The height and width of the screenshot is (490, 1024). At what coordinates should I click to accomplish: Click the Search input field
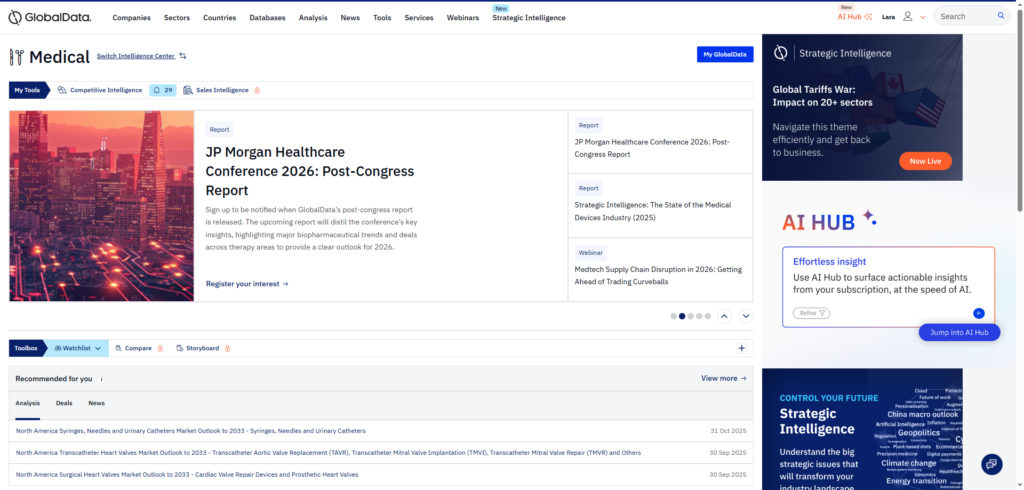click(965, 16)
